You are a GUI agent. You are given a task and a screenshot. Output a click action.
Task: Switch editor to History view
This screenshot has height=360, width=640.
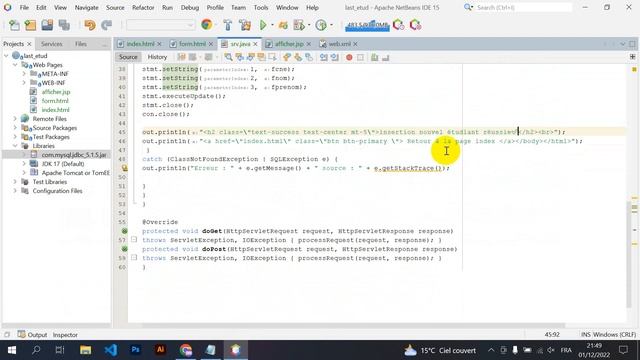[x=157, y=57]
